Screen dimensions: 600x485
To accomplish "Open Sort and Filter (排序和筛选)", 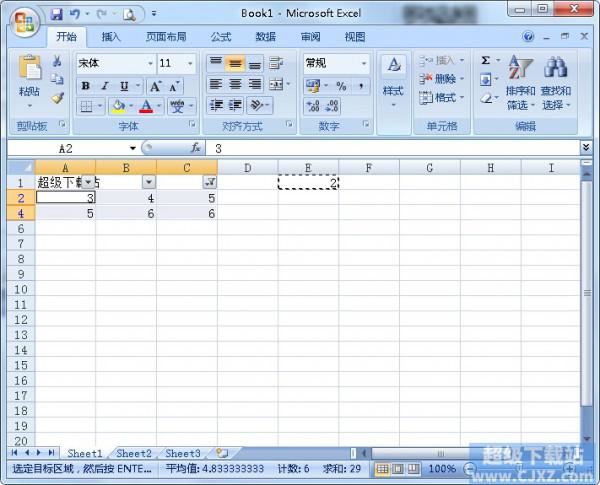I will click(x=520, y=82).
